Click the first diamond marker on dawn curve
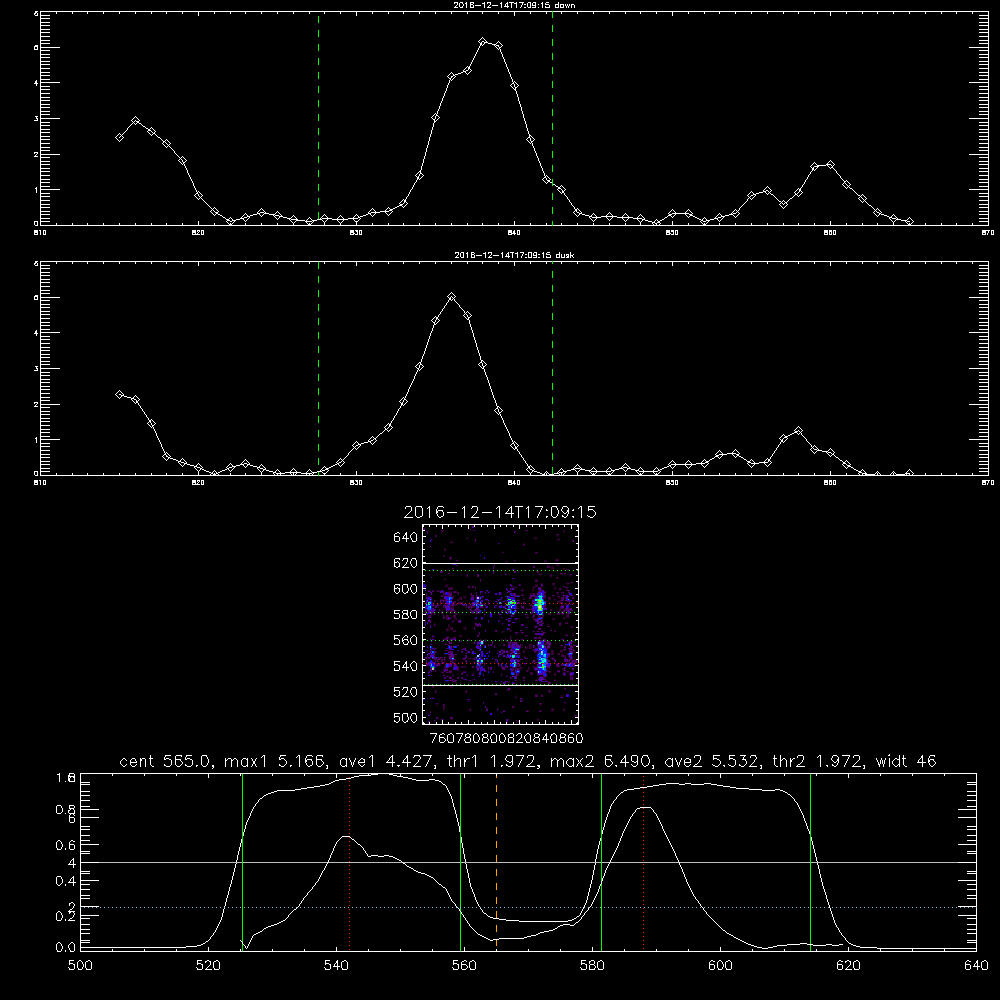 click(119, 137)
